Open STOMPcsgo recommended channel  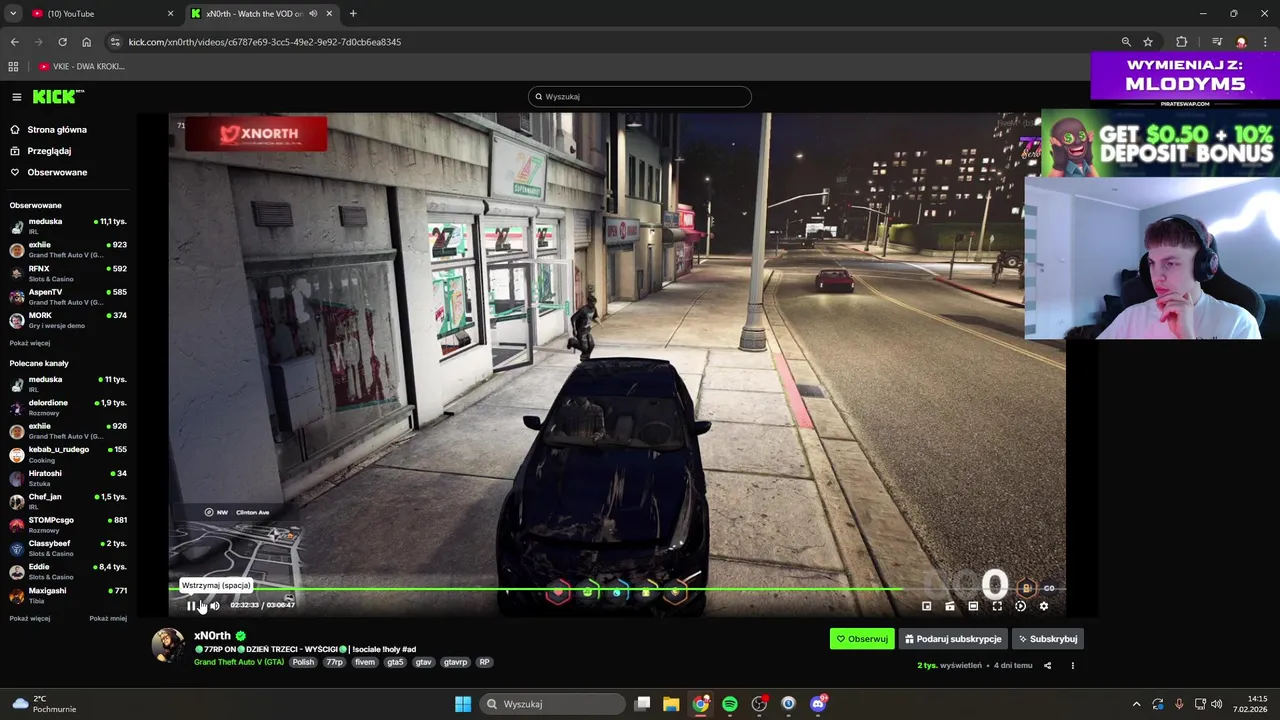coord(68,524)
